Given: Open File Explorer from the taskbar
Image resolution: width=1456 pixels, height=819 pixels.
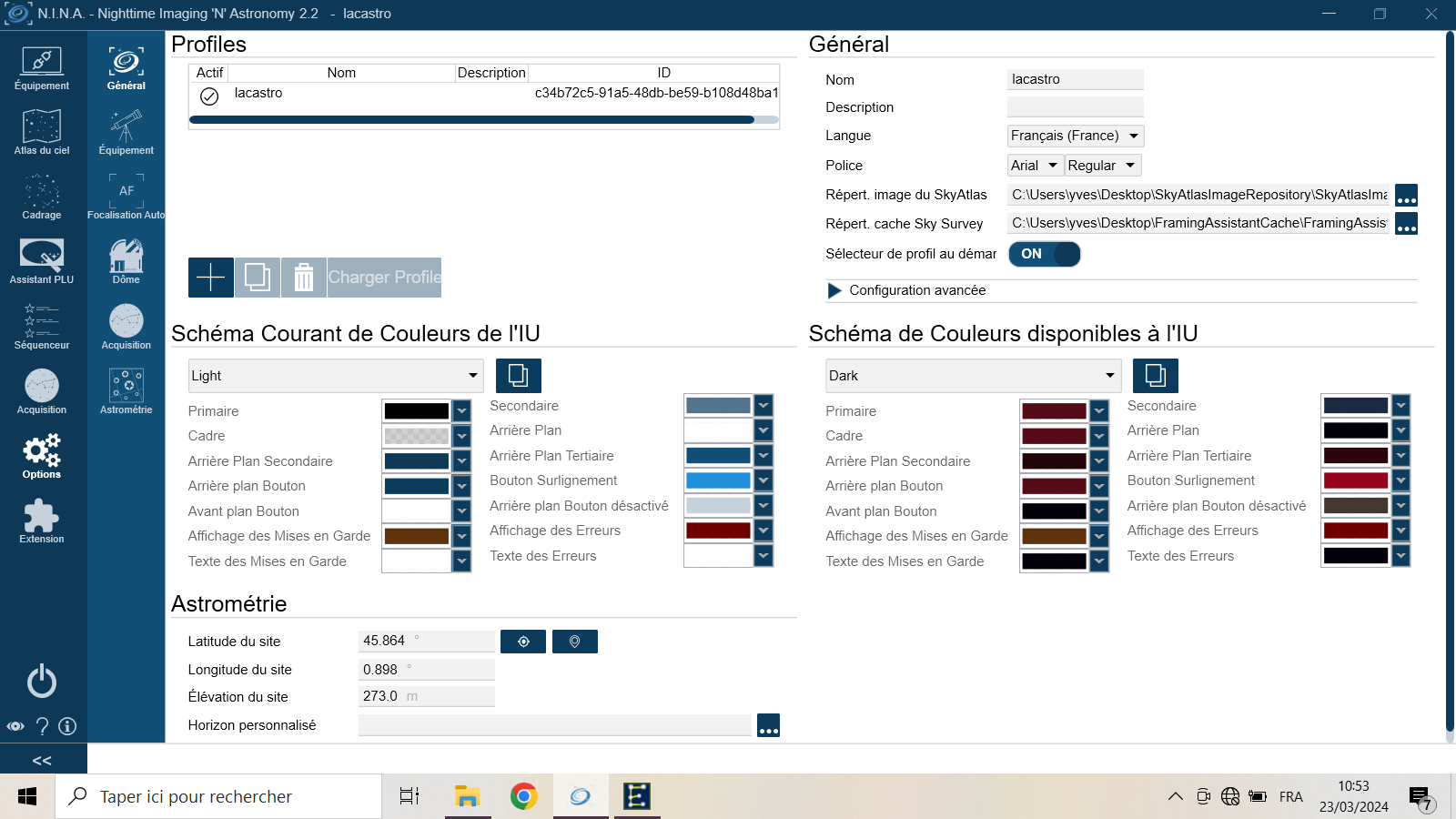Looking at the screenshot, I should click(467, 797).
